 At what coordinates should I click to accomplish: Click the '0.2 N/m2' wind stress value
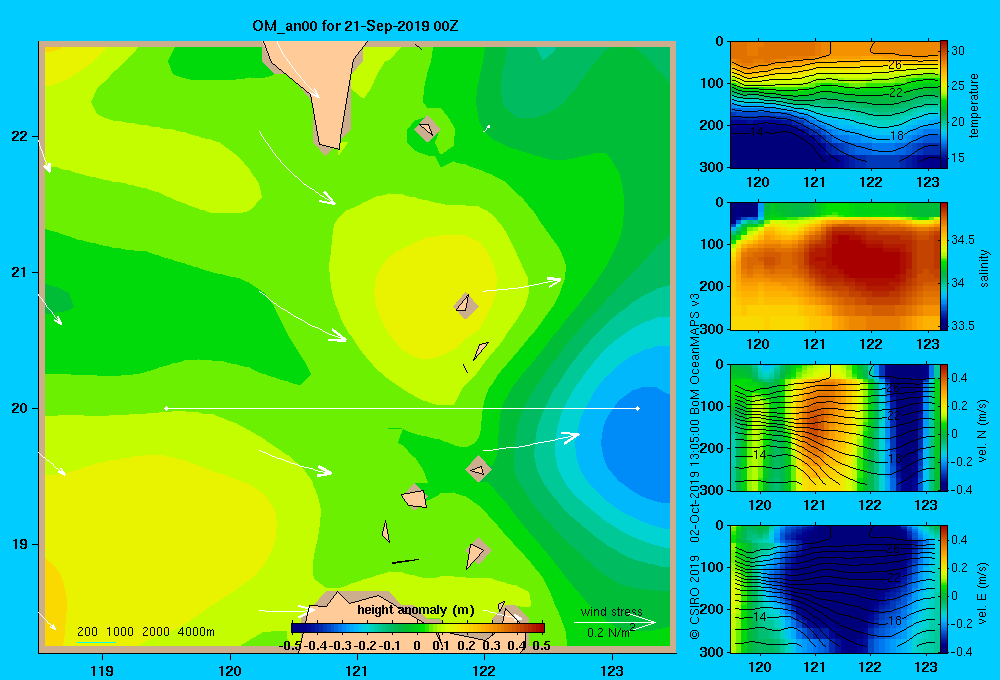[610, 632]
